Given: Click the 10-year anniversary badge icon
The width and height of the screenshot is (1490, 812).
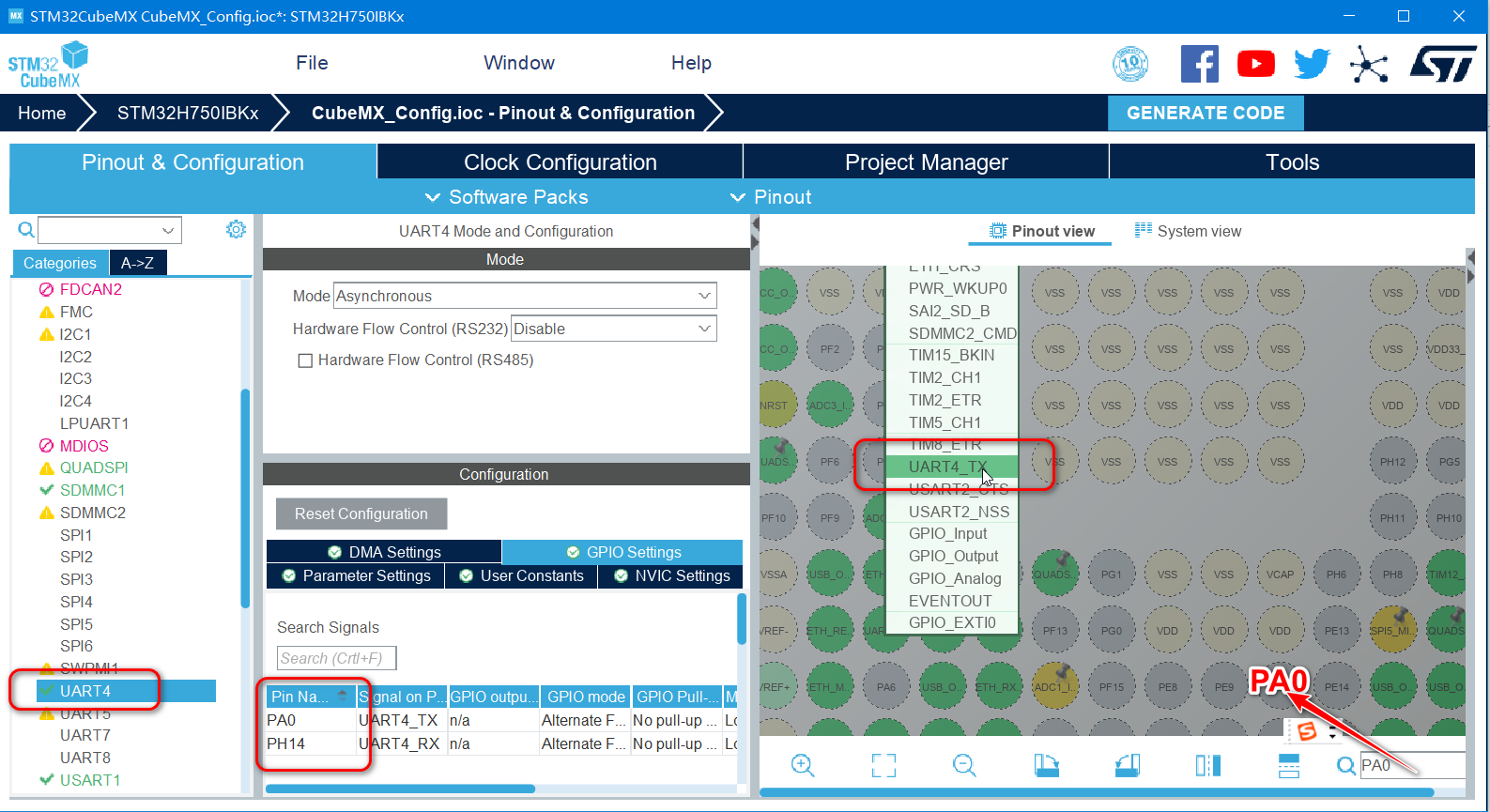Looking at the screenshot, I should [1130, 64].
